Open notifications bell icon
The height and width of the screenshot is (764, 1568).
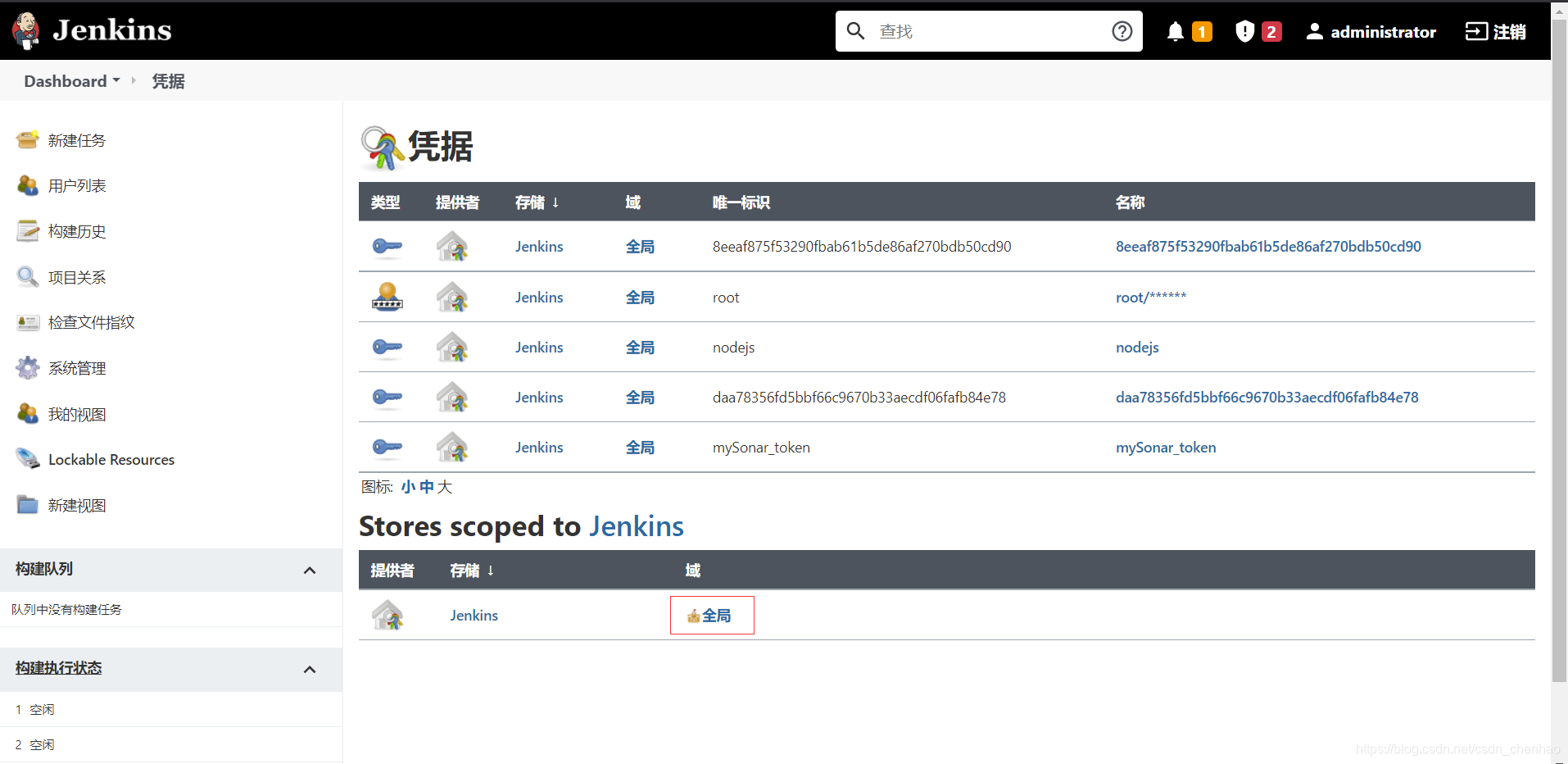1175,31
